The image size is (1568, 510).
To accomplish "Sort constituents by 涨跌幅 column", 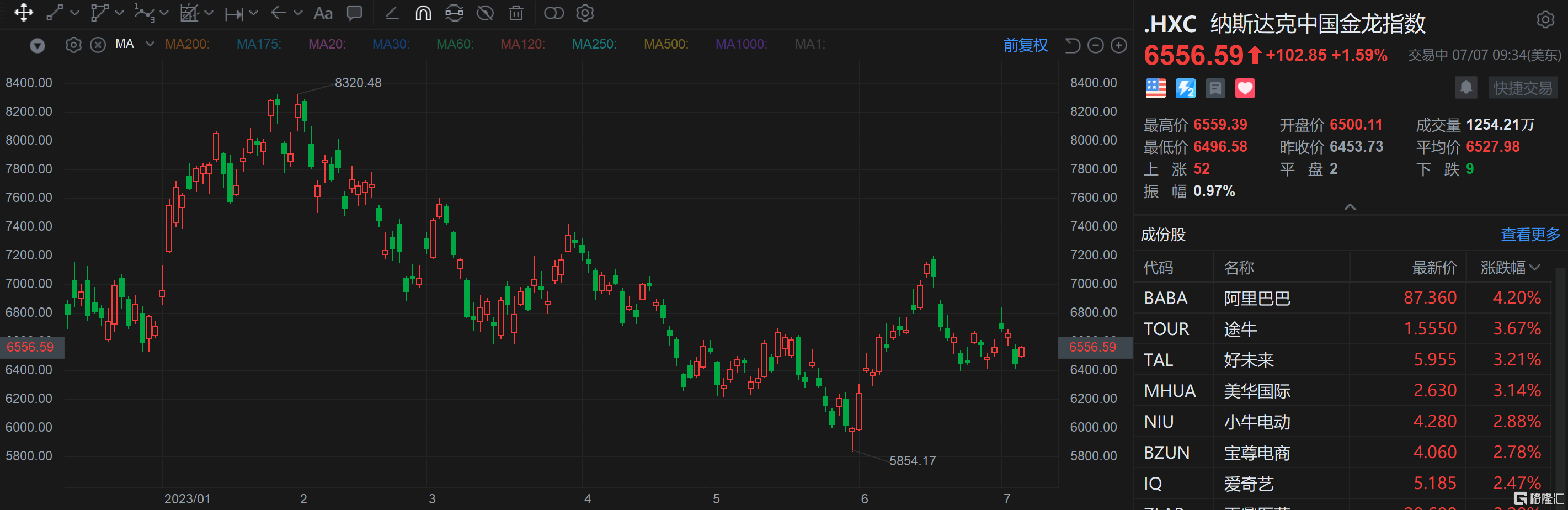I will pos(1510,268).
